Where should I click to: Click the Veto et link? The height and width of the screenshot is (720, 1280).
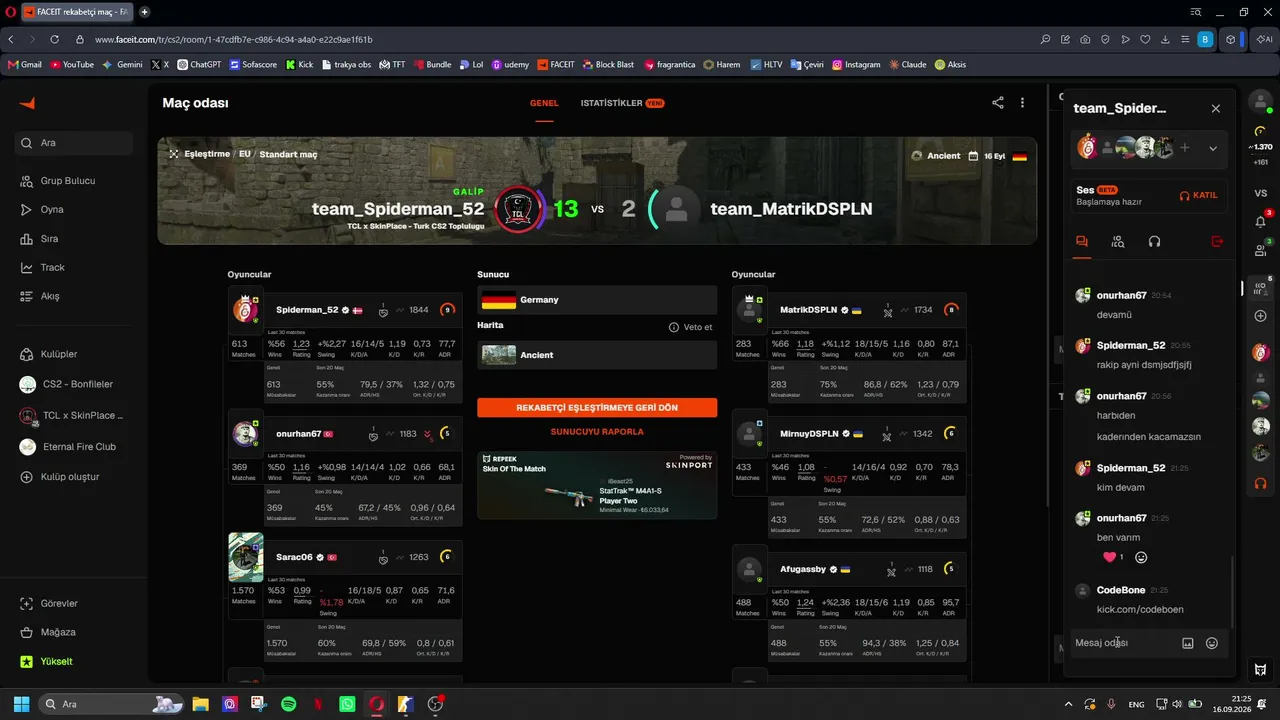click(x=691, y=327)
